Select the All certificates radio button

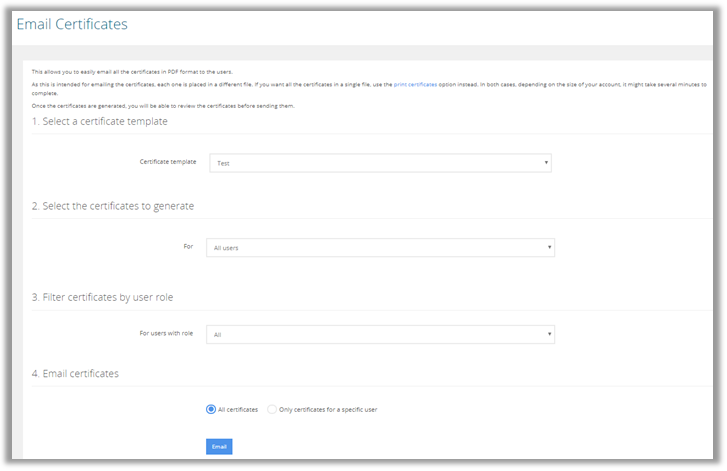(x=211, y=409)
